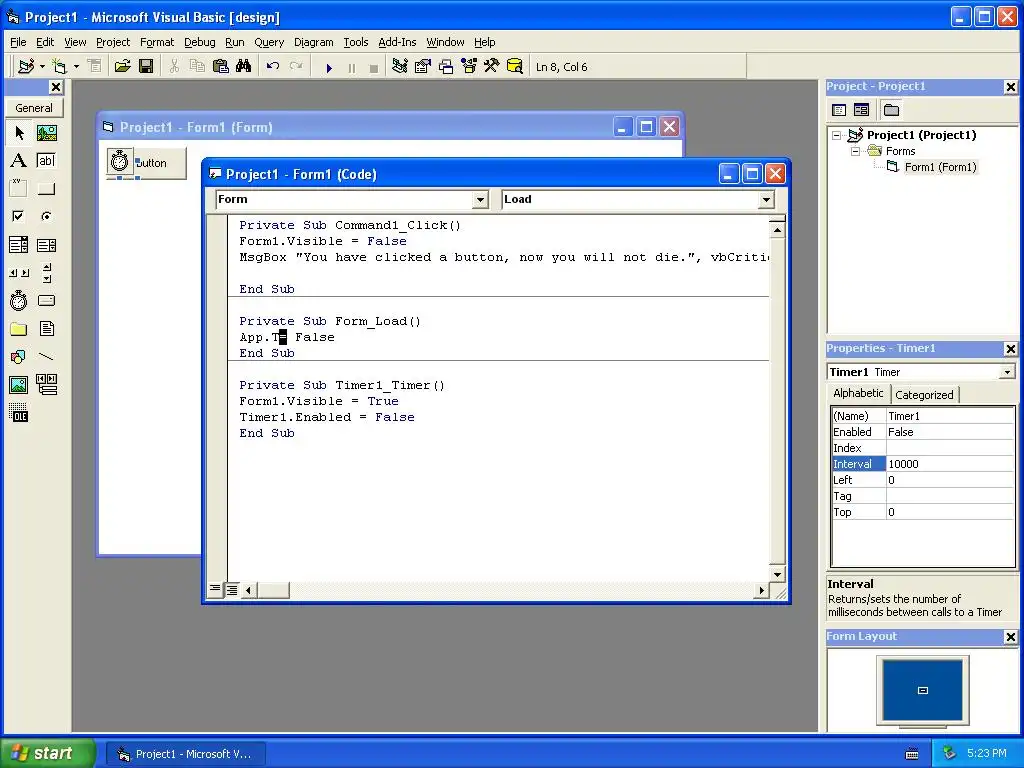Image resolution: width=1024 pixels, height=768 pixels.
Task: Open the Tools menu
Action: point(355,42)
